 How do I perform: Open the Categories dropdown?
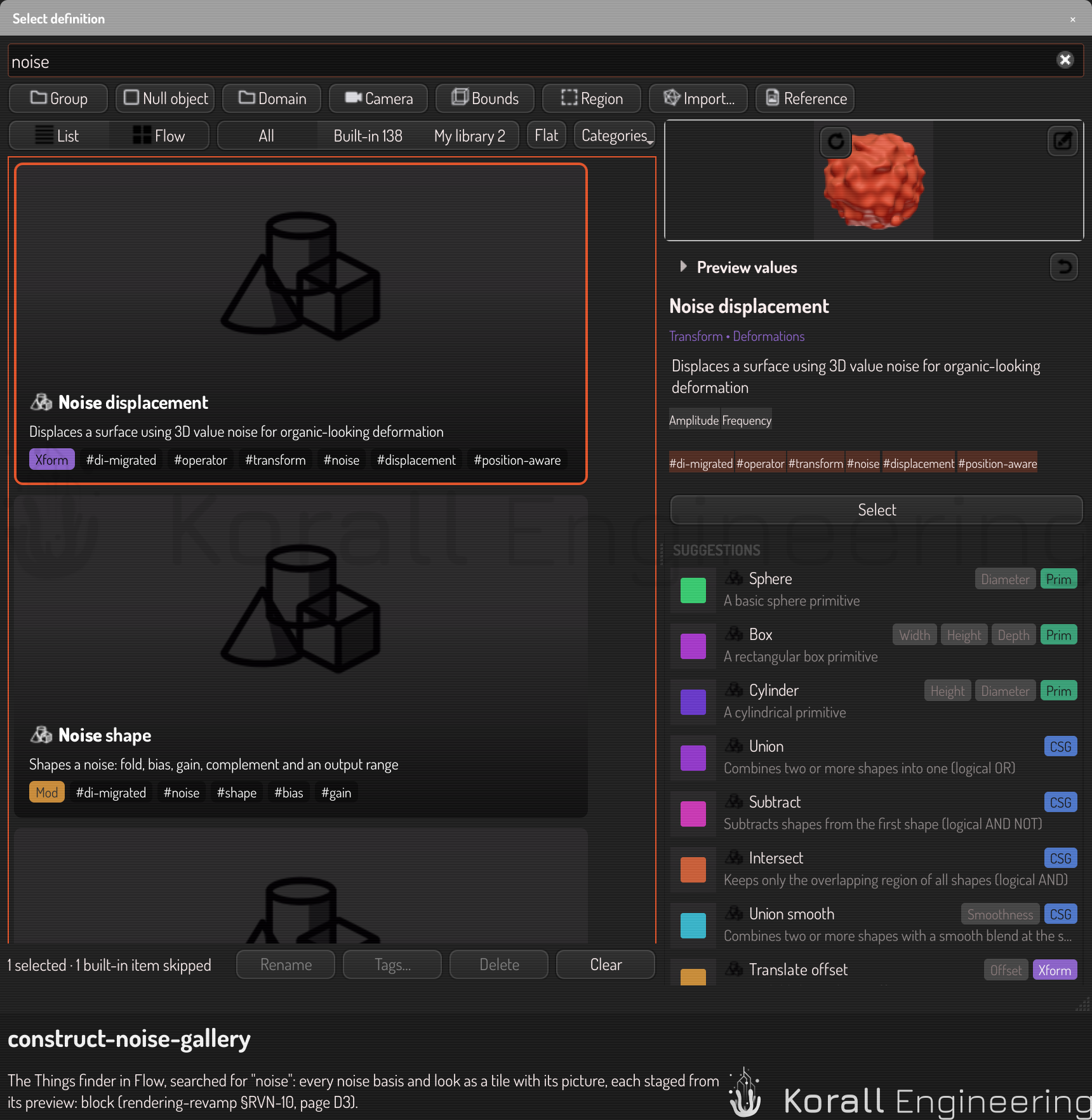pos(615,135)
